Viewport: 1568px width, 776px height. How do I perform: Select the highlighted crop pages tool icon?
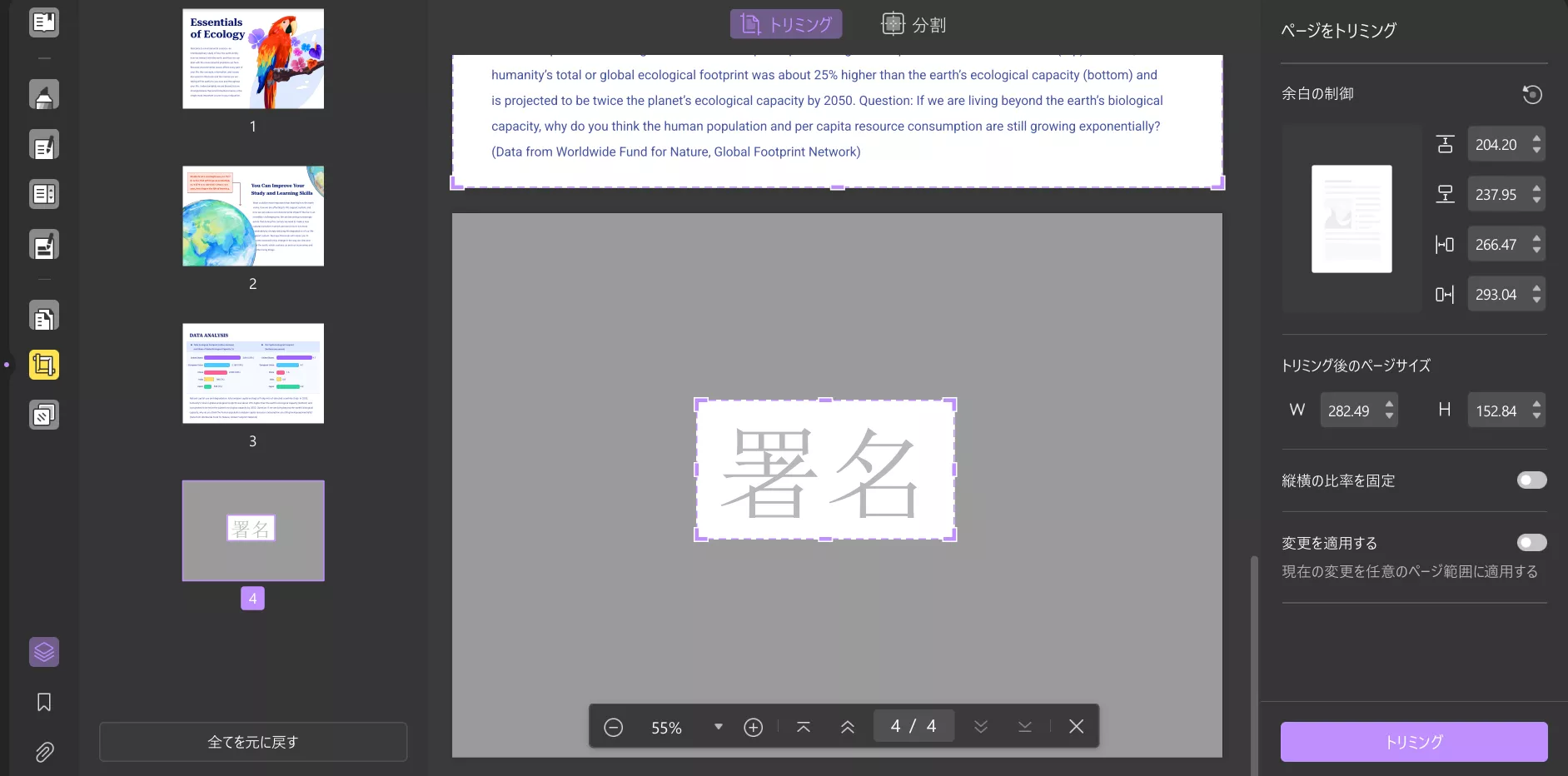point(44,365)
